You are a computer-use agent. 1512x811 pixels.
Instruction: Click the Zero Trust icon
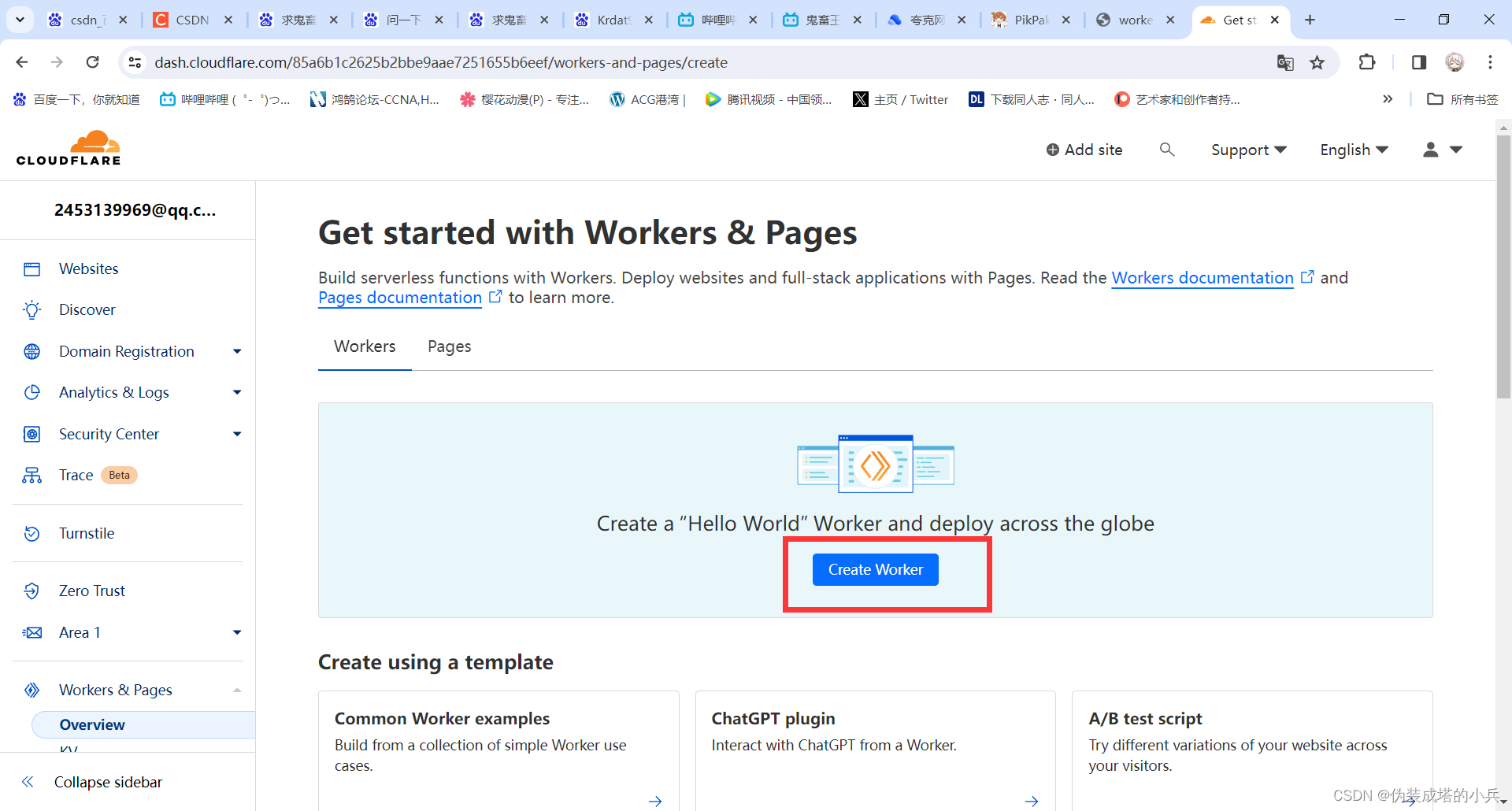pyautogui.click(x=32, y=591)
